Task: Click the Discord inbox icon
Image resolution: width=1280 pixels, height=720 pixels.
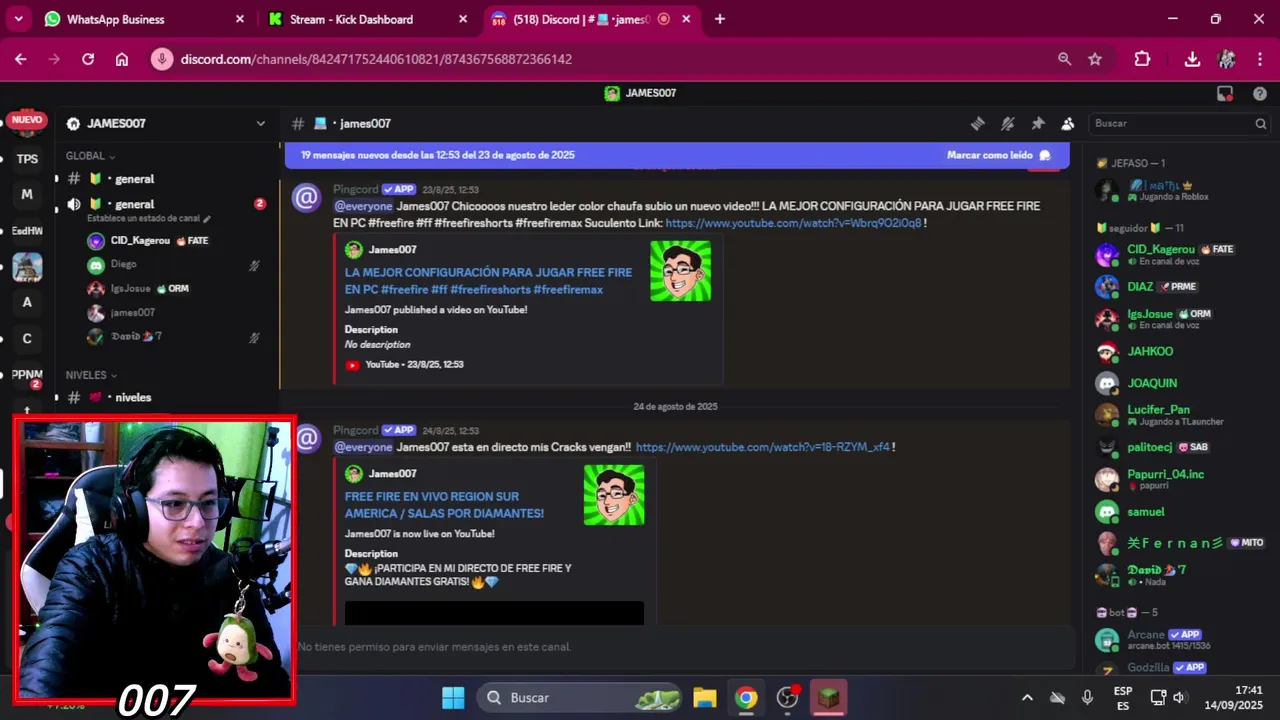Action: pyautogui.click(x=1225, y=93)
